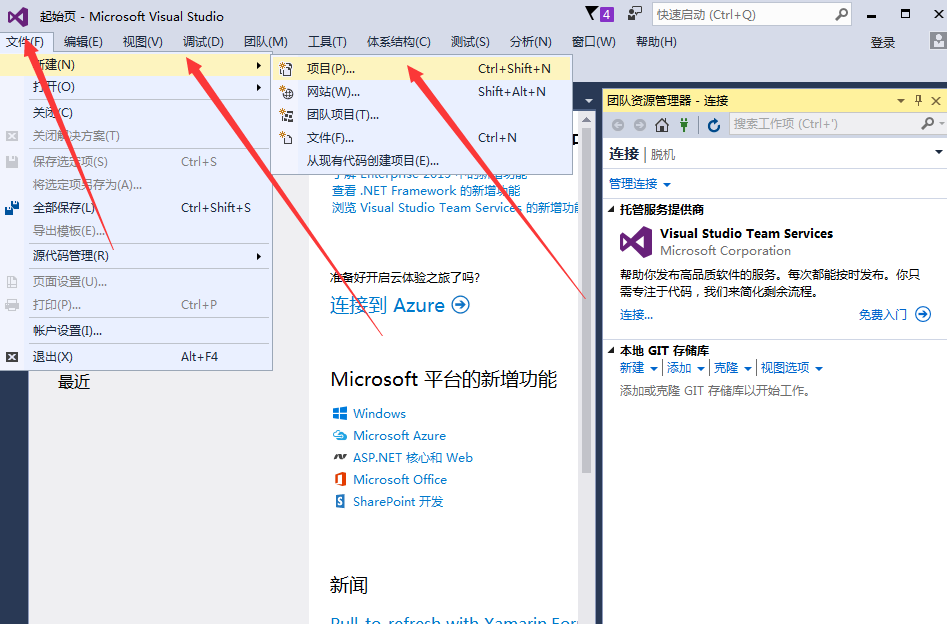
Task: Expand the 源代码管理(R) submenu arrow
Action: click(x=258, y=257)
